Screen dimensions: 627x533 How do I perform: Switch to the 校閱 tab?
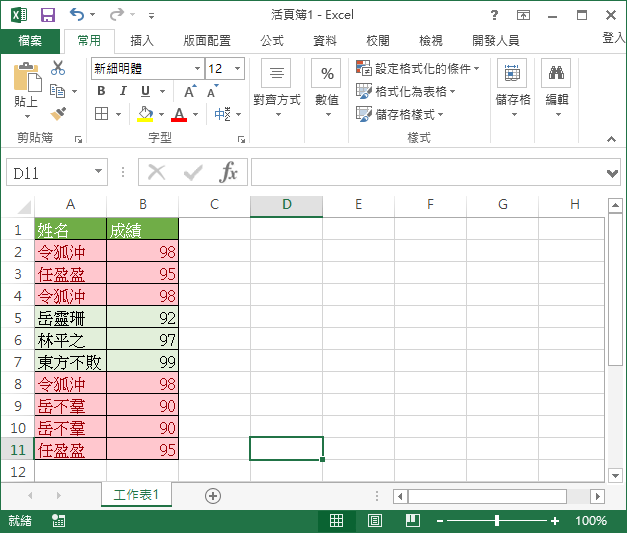pos(377,41)
